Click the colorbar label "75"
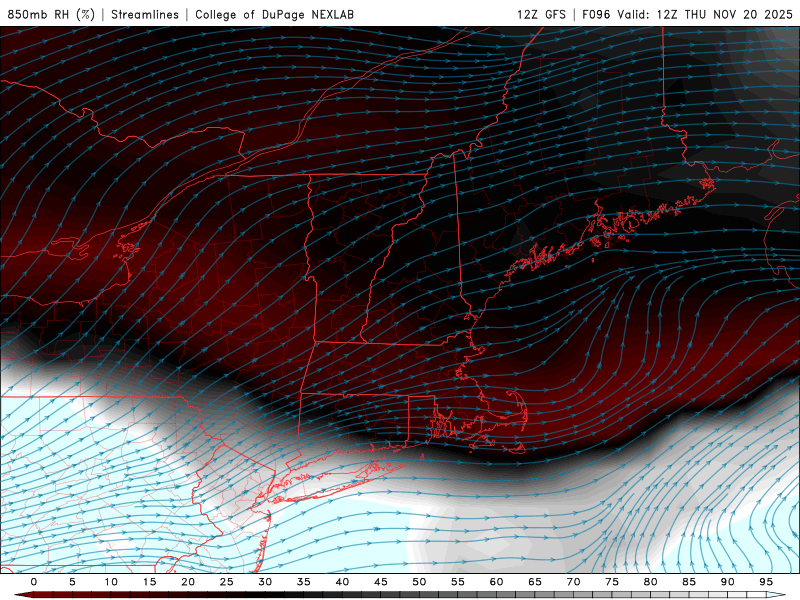The width and height of the screenshot is (800, 600). tap(612, 582)
